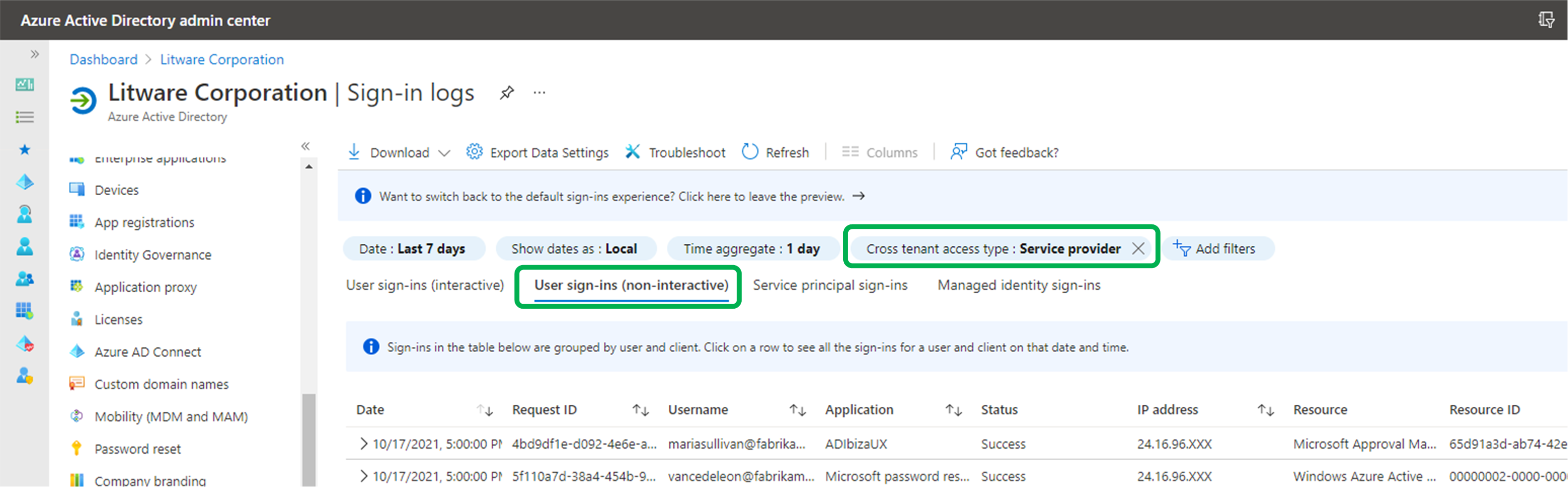
Task: Open Azure AD Connect in sidebar
Action: click(x=147, y=352)
